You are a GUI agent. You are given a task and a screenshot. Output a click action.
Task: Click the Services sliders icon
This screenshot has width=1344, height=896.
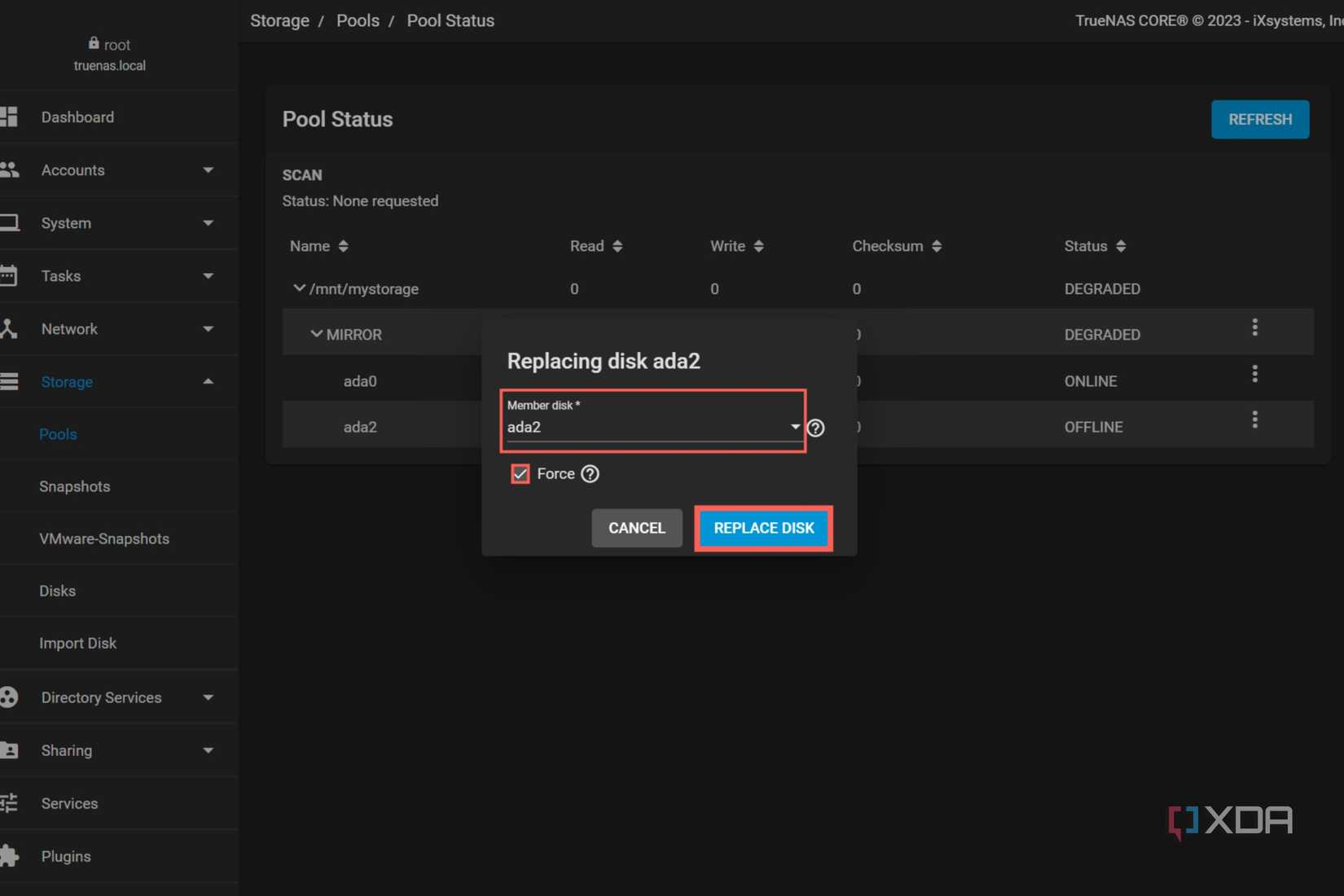point(9,803)
